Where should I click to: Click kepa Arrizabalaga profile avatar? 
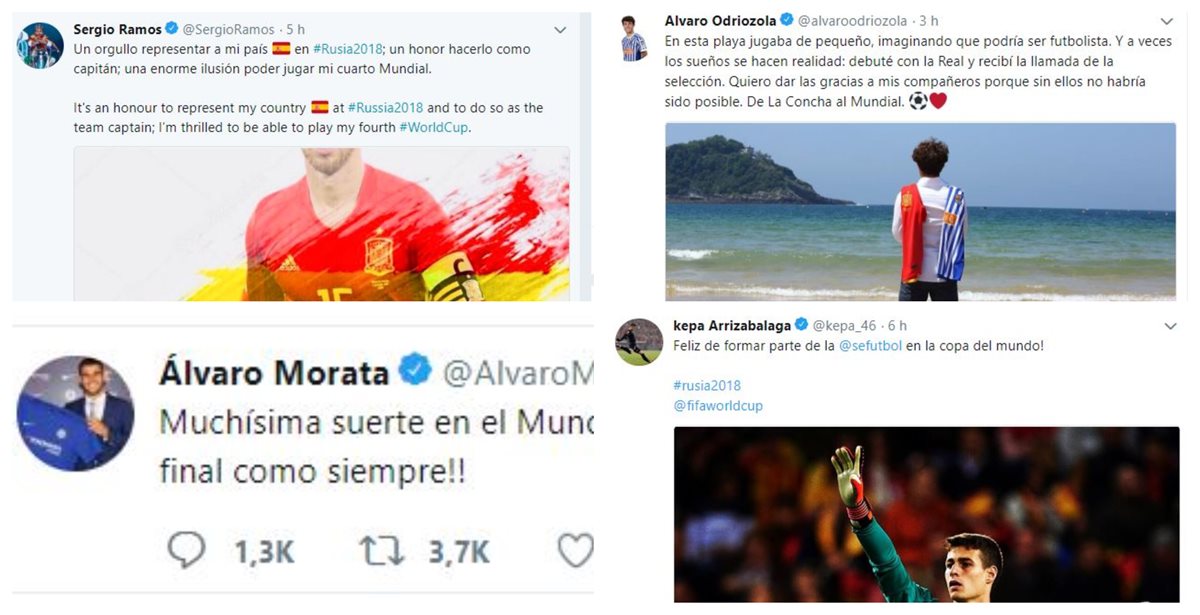point(639,342)
